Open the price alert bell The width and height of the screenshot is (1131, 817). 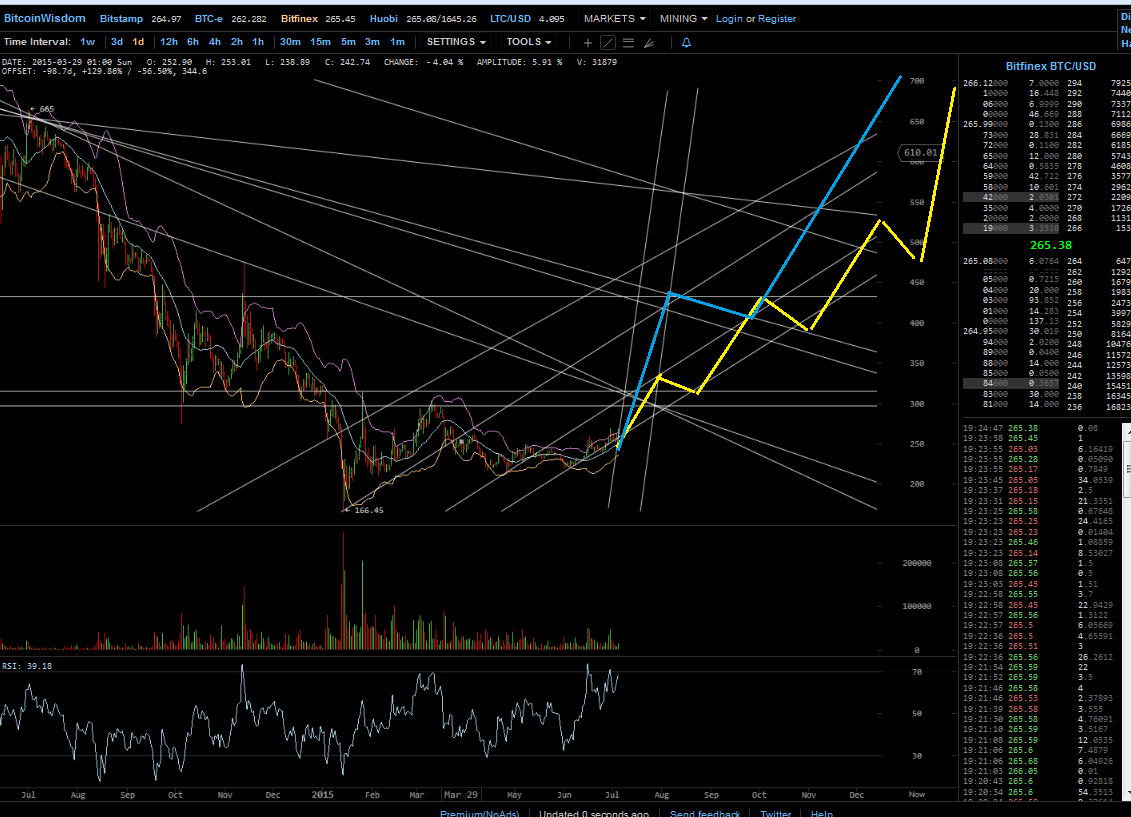point(686,43)
